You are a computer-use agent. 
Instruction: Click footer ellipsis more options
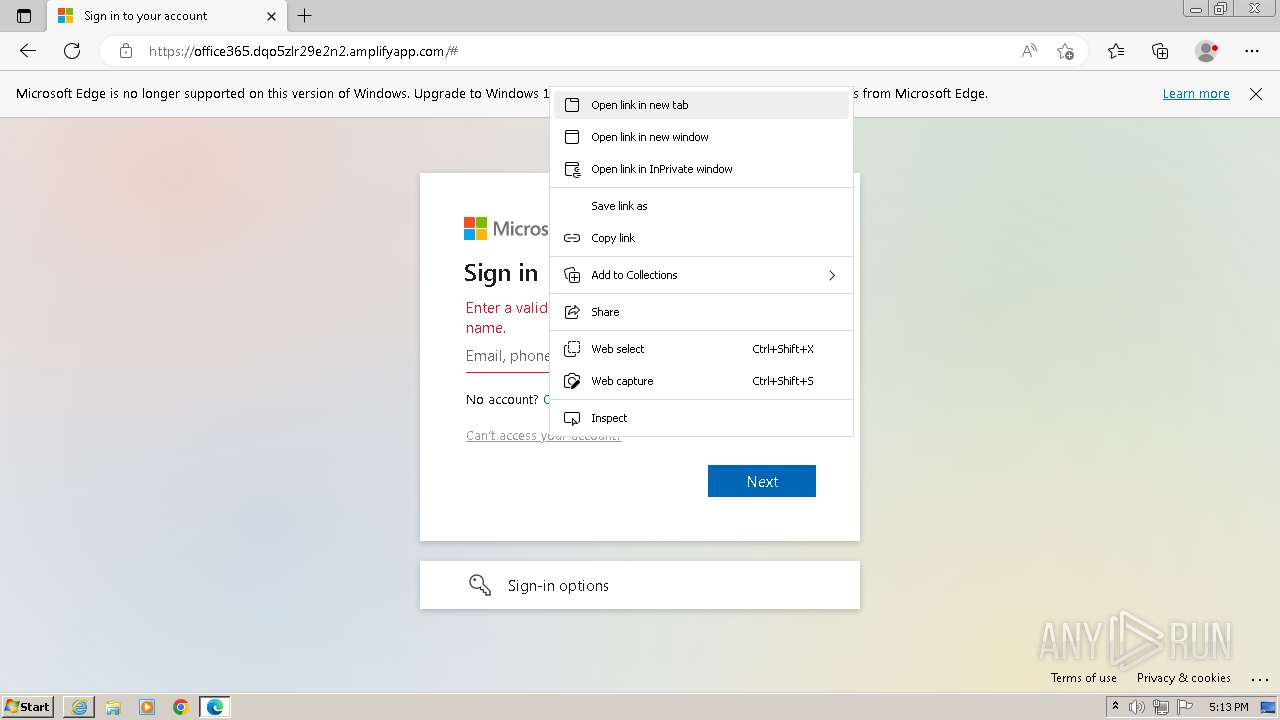click(x=1259, y=679)
